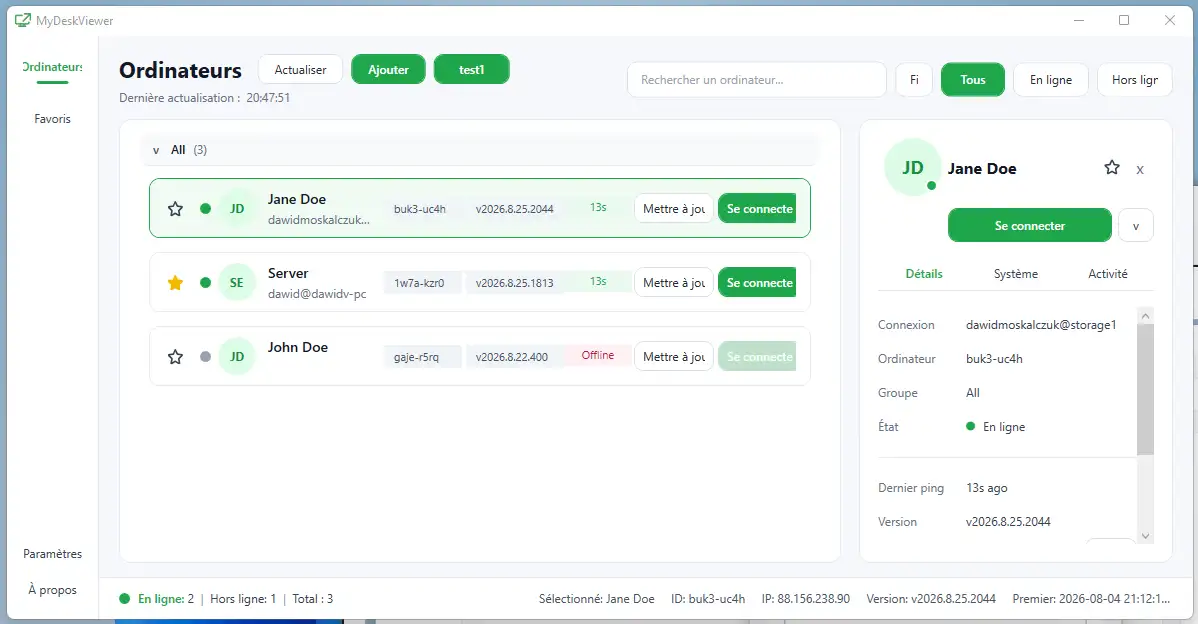Click Se connecter in Jane Doe row
1198x624 pixels.
[757, 209]
